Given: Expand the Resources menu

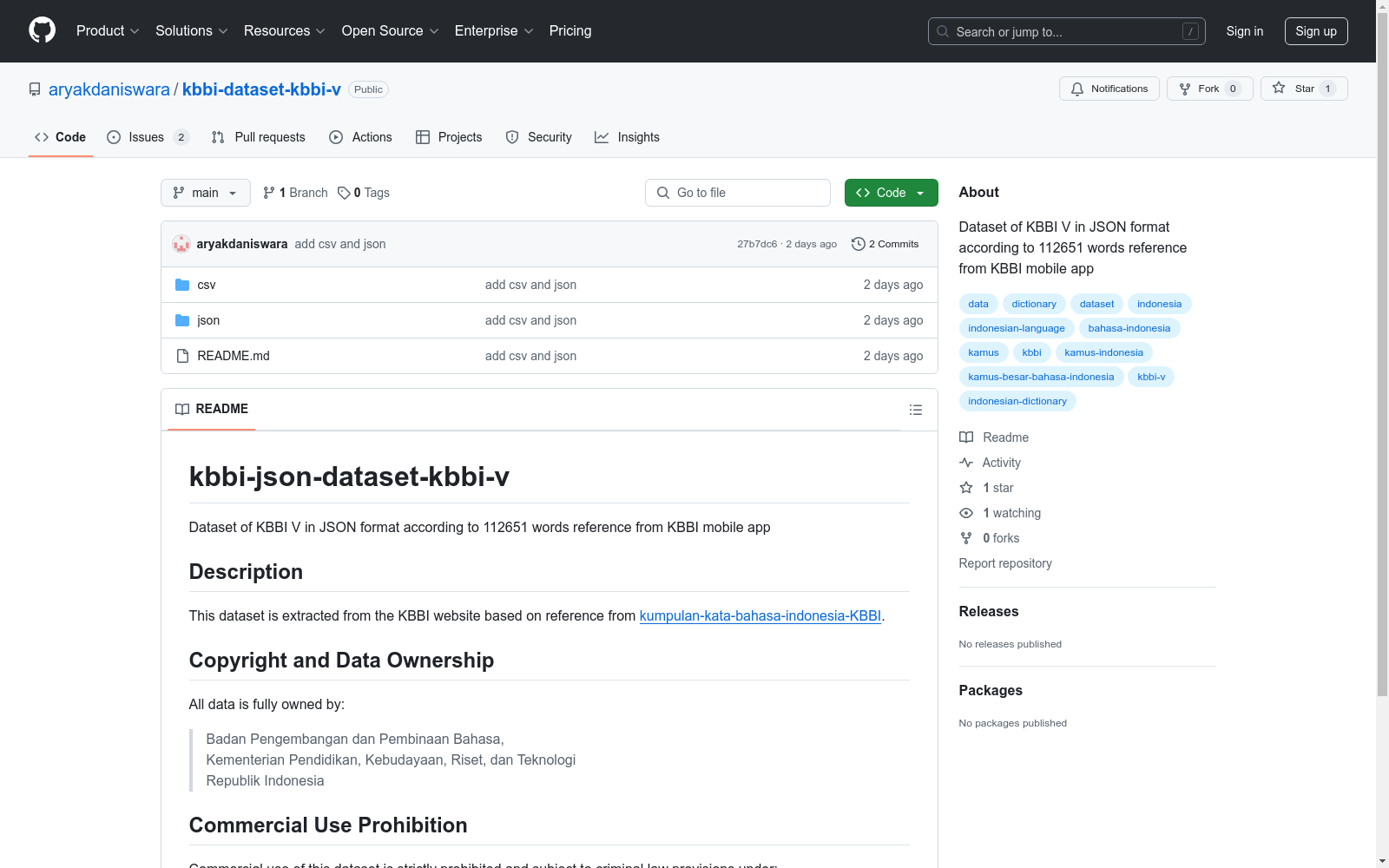Looking at the screenshot, I should [x=285, y=30].
